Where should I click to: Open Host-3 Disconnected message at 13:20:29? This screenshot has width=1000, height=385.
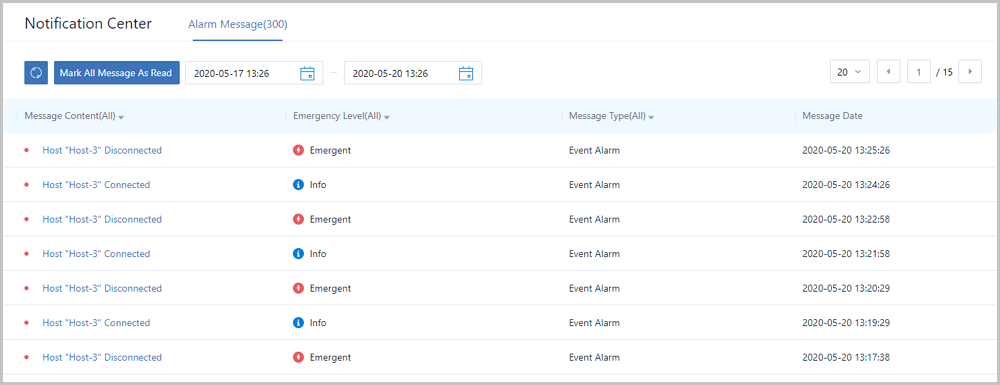pyautogui.click(x=102, y=288)
